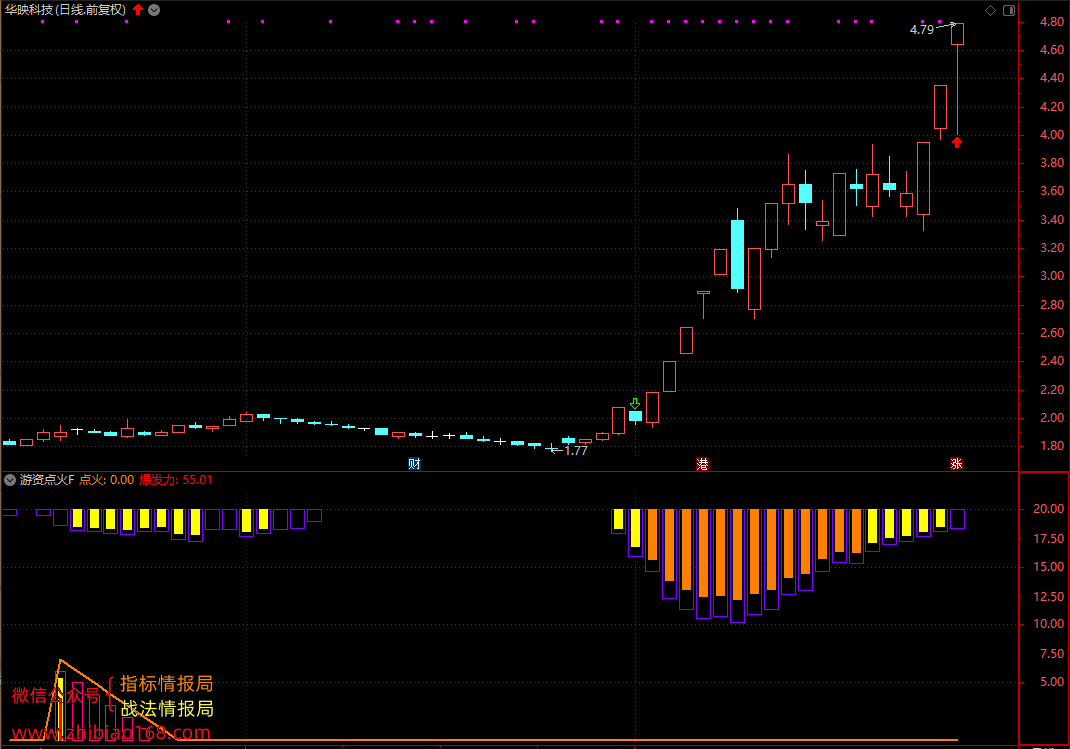Click the 港 marker on the date axis
The height and width of the screenshot is (749, 1070).
click(x=702, y=464)
